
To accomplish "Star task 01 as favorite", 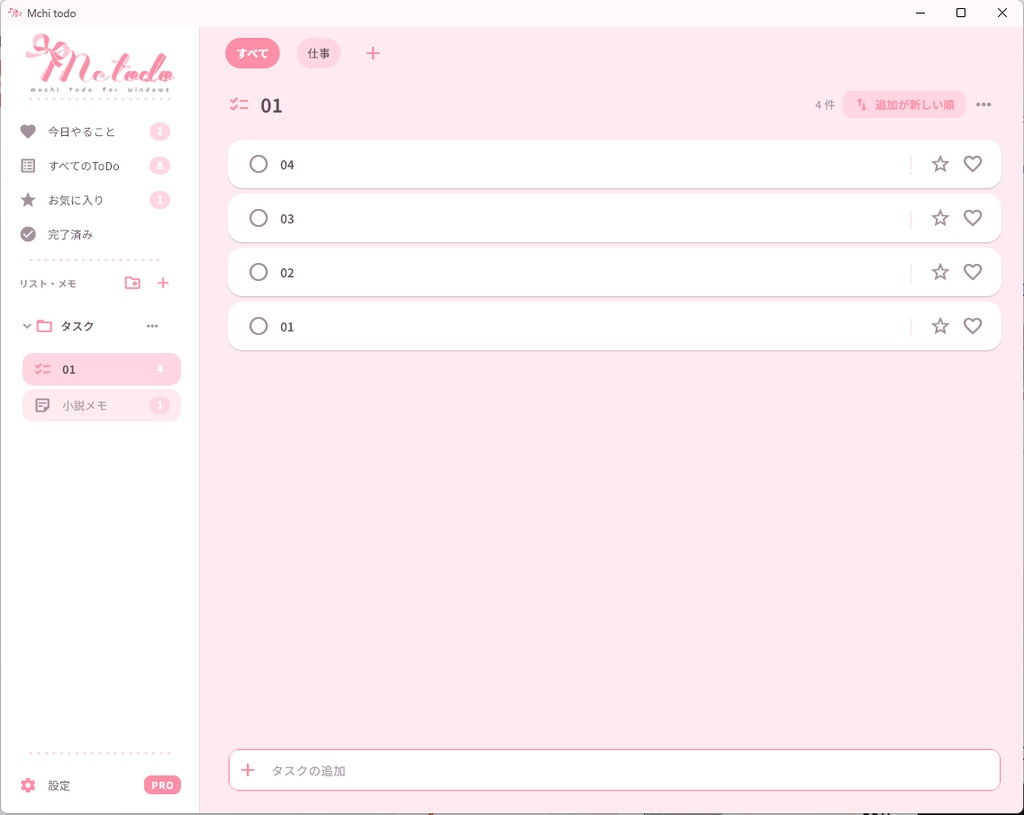I will tap(940, 326).
